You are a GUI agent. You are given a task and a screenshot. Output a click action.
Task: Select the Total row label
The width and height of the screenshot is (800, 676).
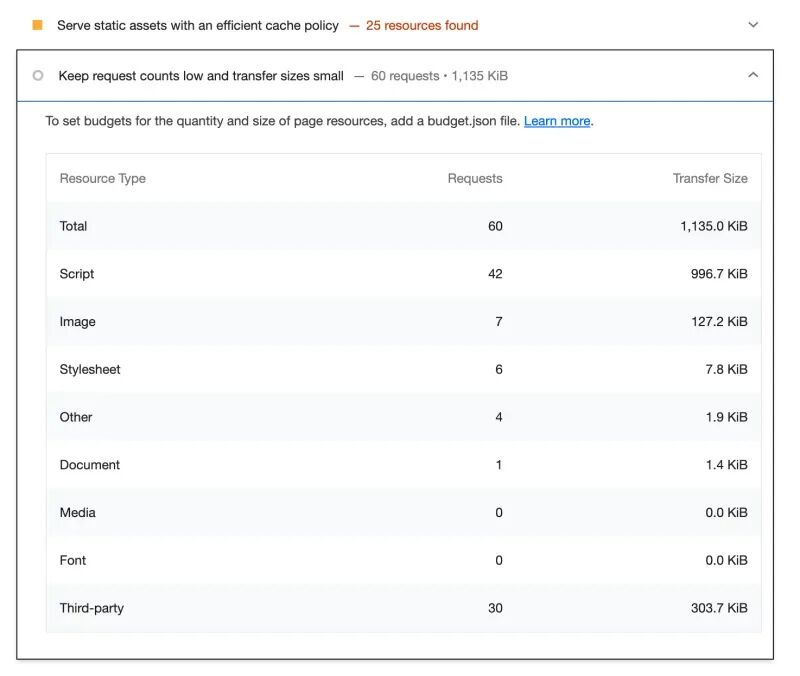click(x=74, y=226)
